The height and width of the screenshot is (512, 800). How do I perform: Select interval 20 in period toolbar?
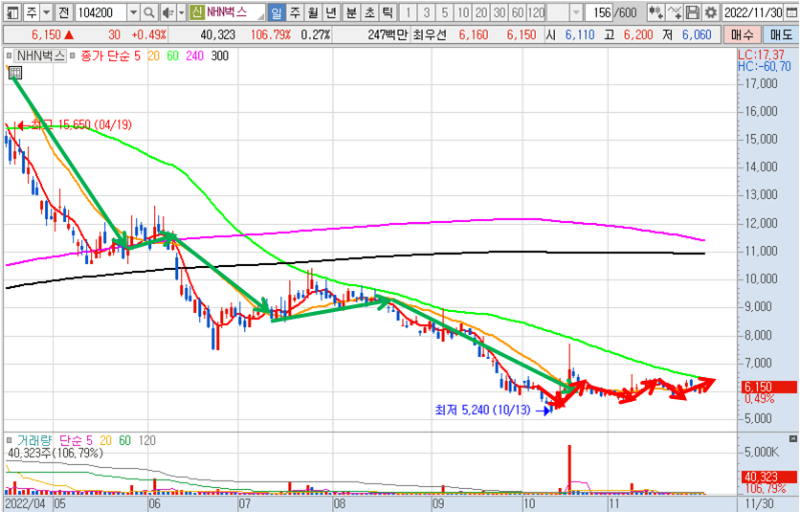(481, 12)
